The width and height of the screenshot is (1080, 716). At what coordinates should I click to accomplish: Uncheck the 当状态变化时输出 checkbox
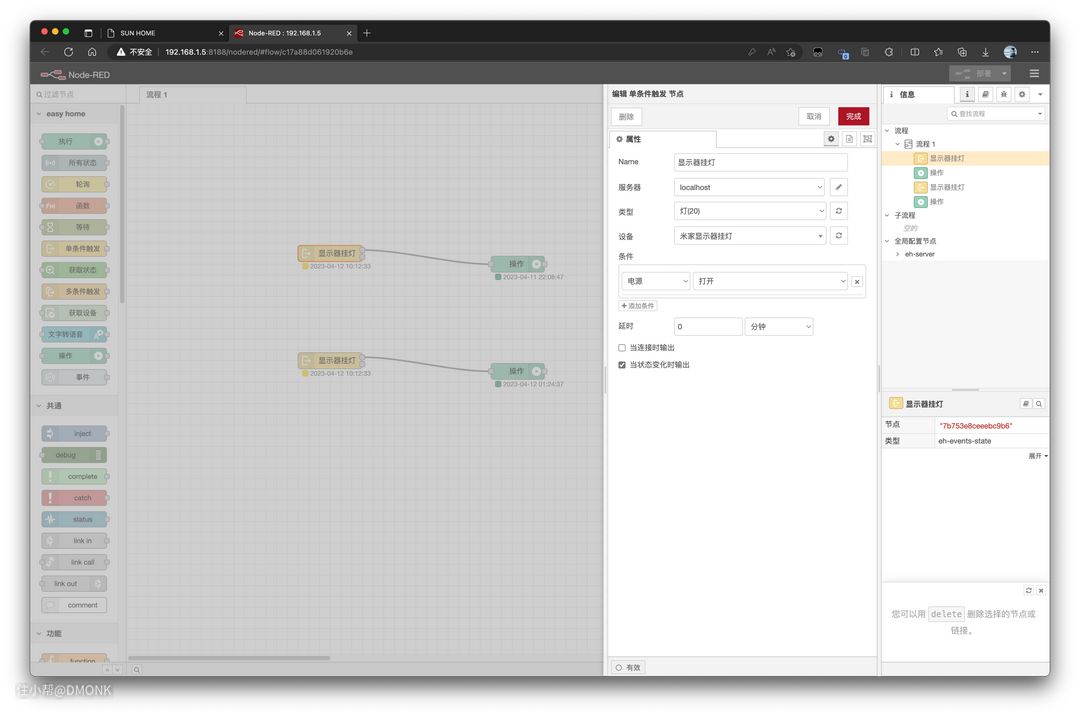tap(622, 365)
